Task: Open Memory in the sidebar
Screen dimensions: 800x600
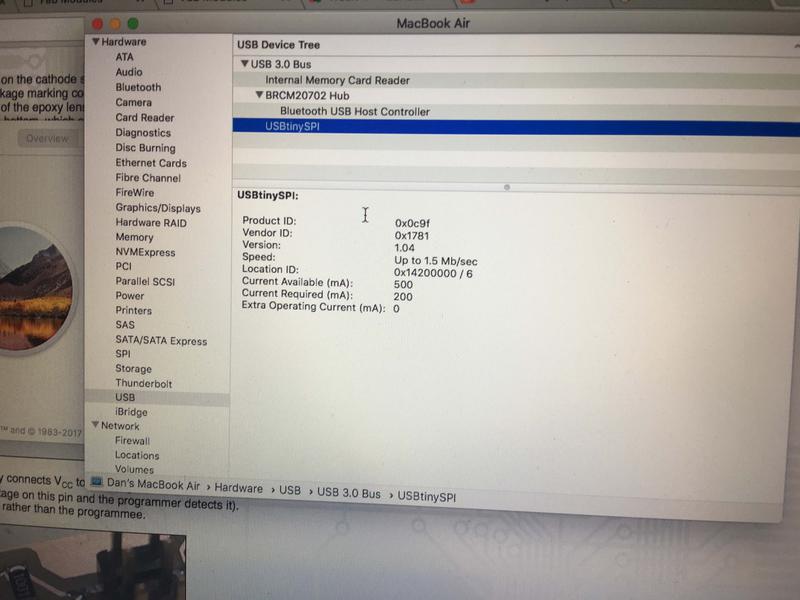Action: 134,237
